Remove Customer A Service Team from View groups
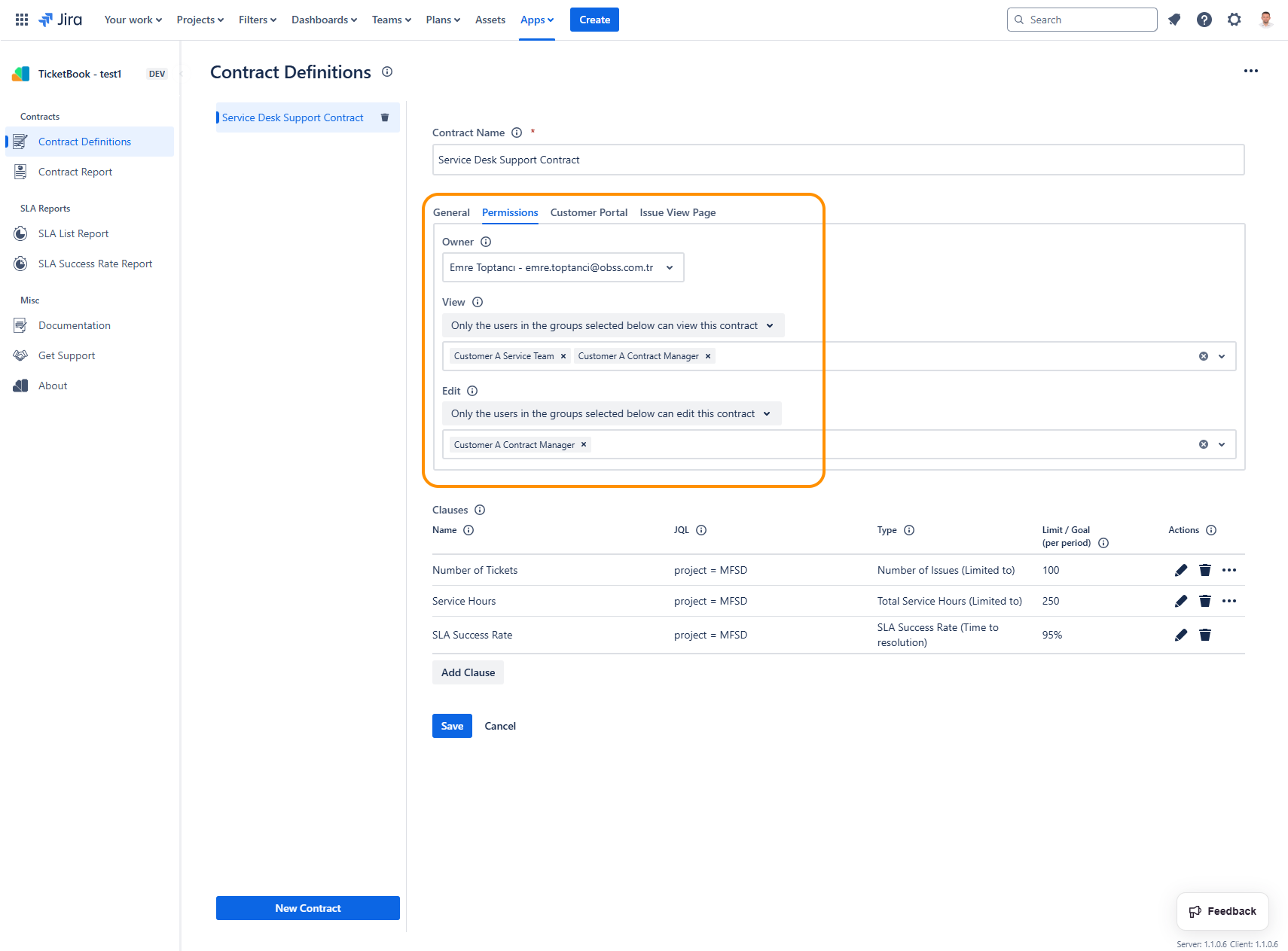The width and height of the screenshot is (1288, 951). [x=563, y=356]
